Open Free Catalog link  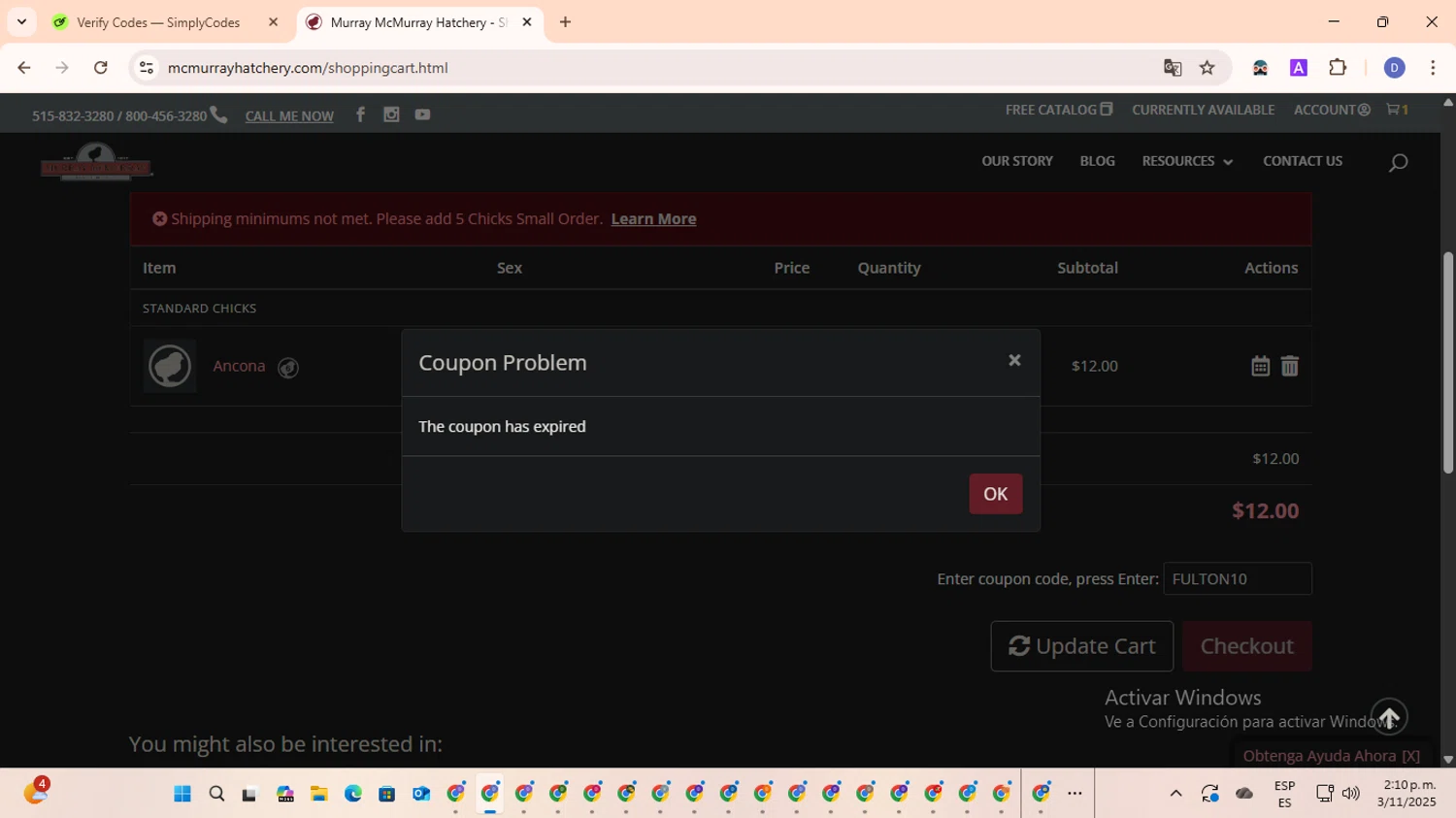[1059, 110]
